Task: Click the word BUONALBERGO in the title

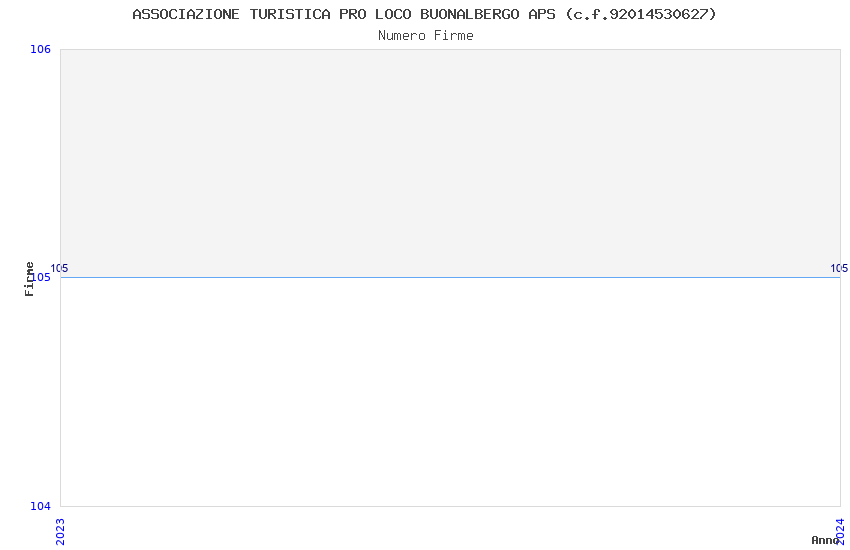Action: tap(469, 14)
